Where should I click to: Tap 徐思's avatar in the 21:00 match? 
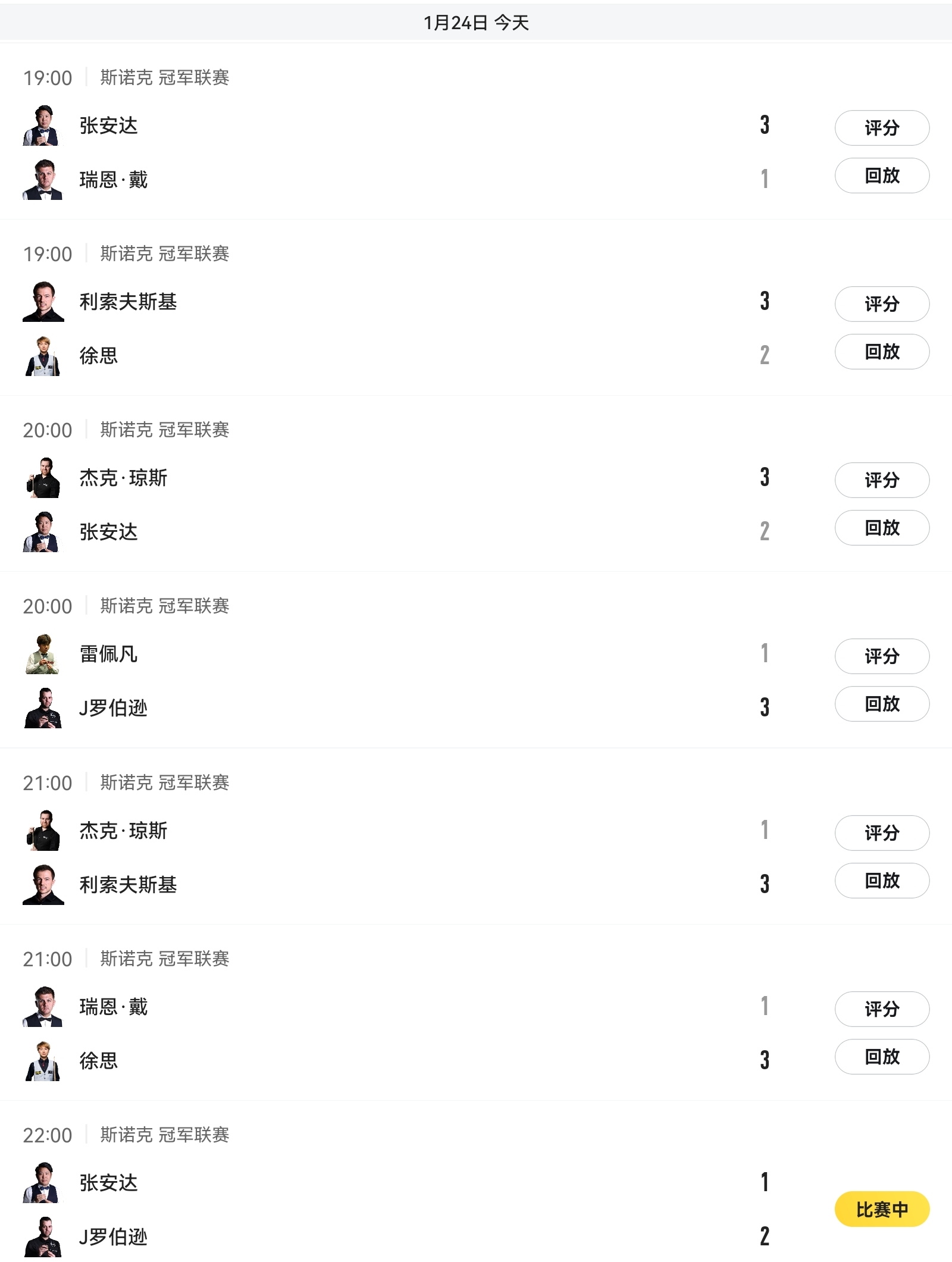coord(42,1061)
